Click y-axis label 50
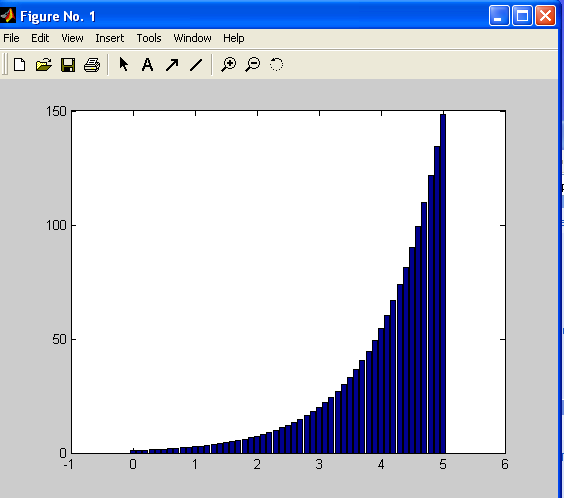Image resolution: width=564 pixels, height=498 pixels. click(x=60, y=339)
